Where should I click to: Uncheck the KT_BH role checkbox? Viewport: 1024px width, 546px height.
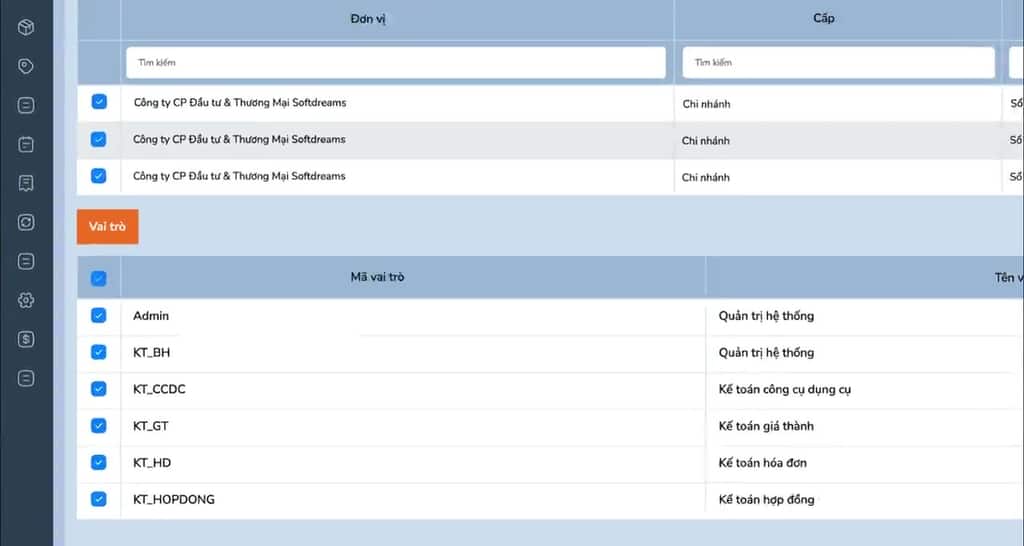(x=99, y=352)
